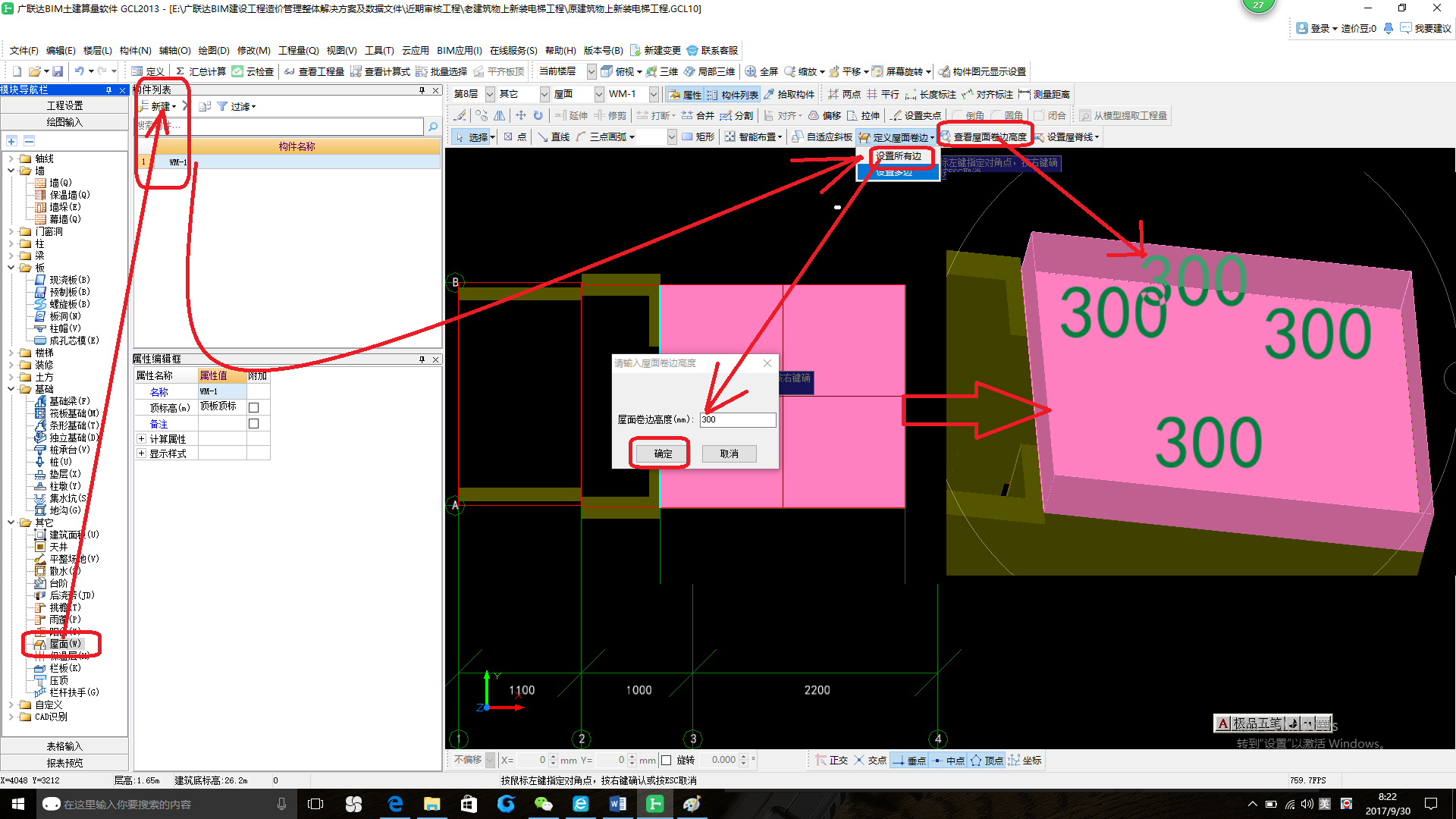Open 当前楼层 dropdown
Screen dimensions: 1456x819
click(x=591, y=71)
